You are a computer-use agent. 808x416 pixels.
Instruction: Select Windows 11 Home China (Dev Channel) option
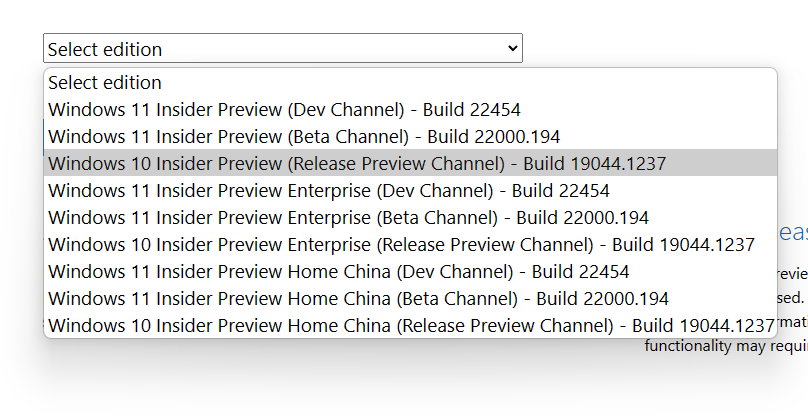(x=339, y=272)
